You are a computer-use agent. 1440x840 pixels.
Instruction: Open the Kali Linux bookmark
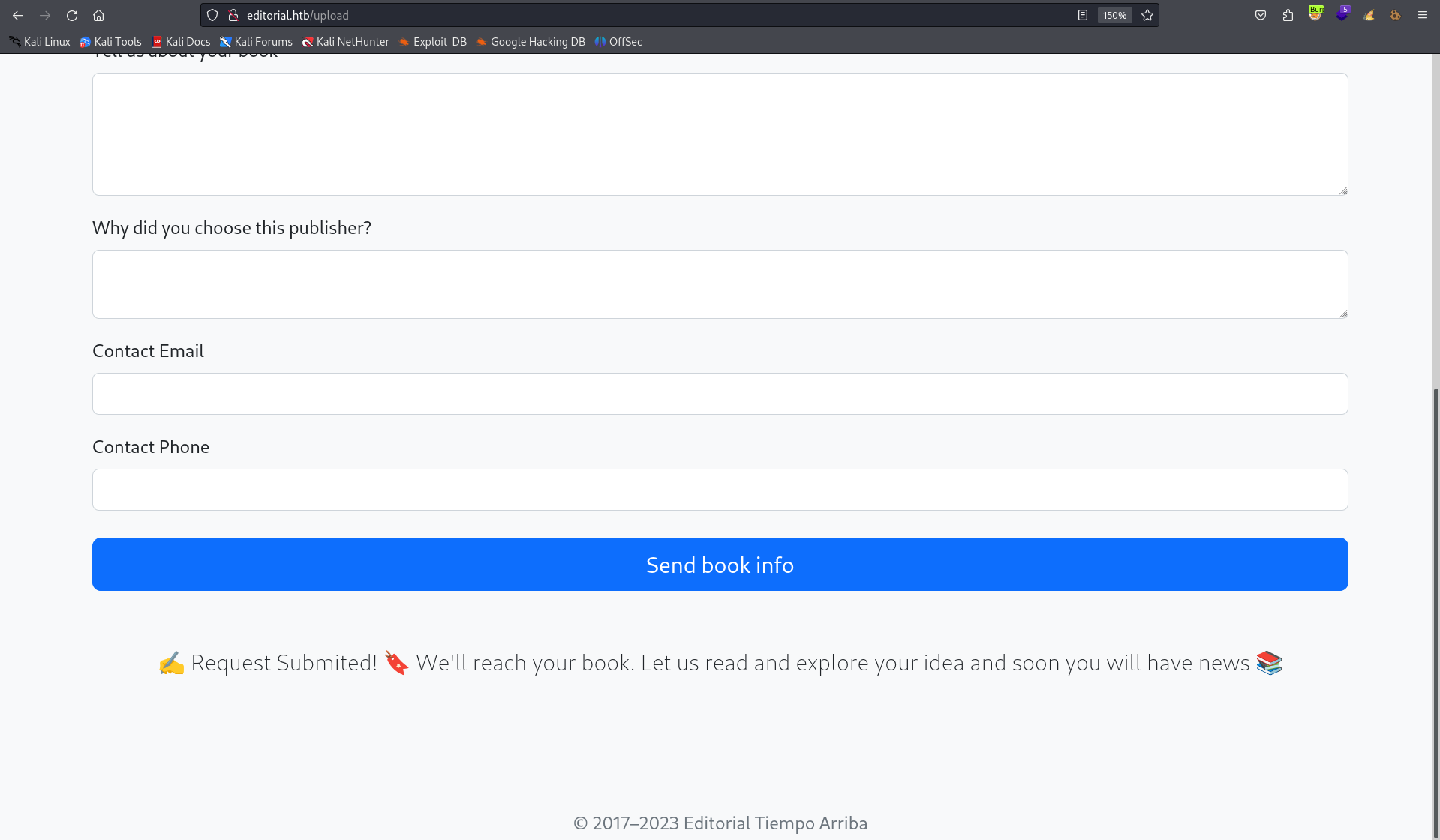click(x=40, y=42)
